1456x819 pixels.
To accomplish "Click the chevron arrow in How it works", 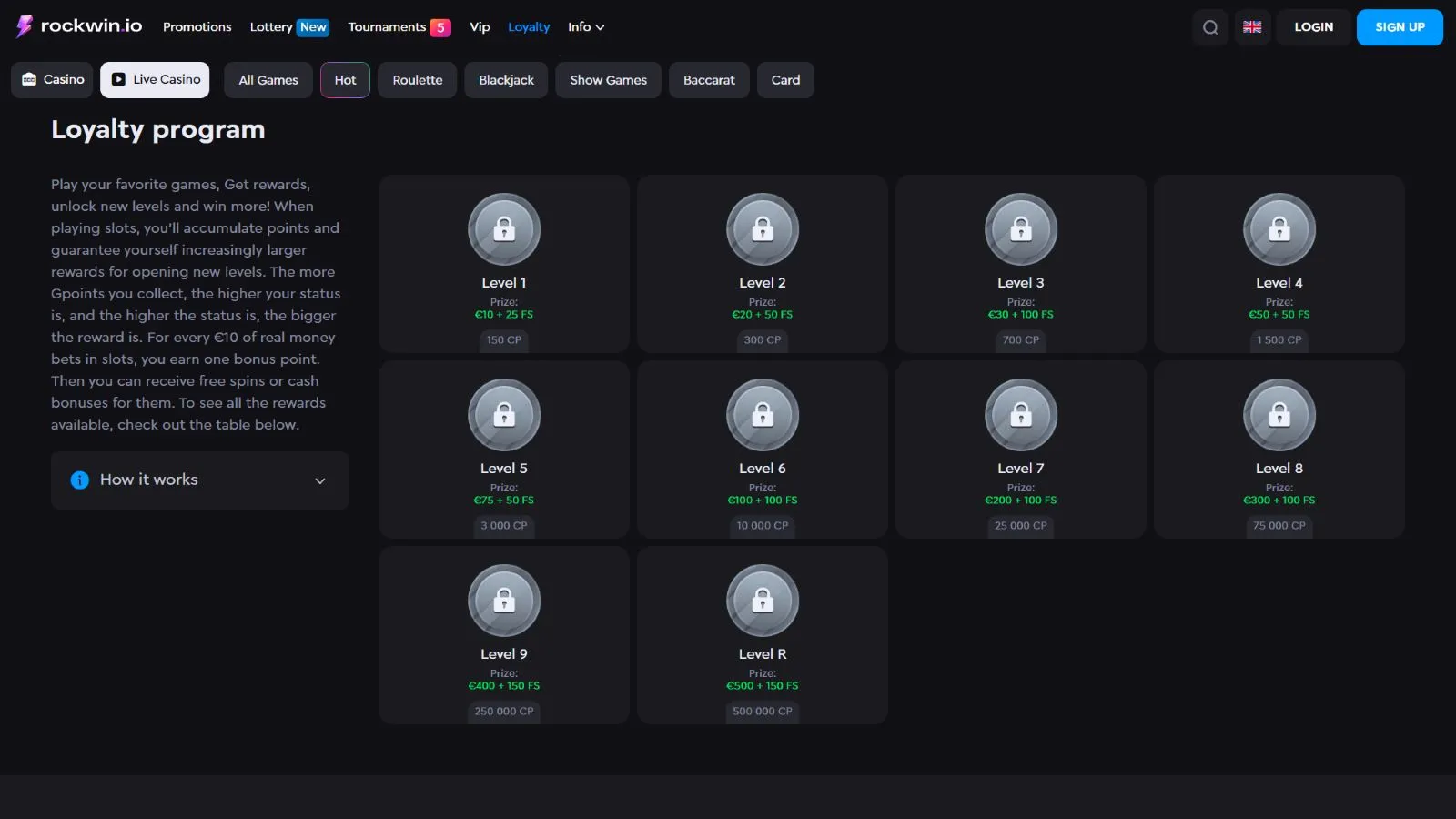I will click(320, 480).
